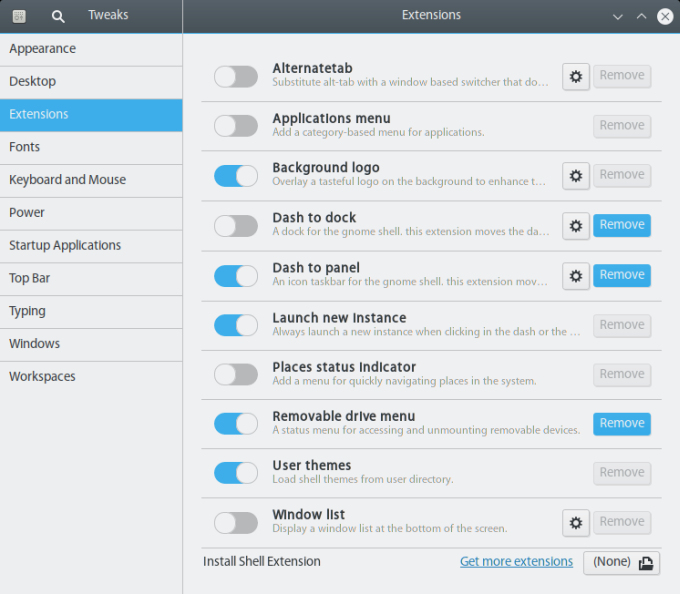This screenshot has height=594, width=680.
Task: Turn on the Dash to dock switch
Action: click(x=236, y=226)
